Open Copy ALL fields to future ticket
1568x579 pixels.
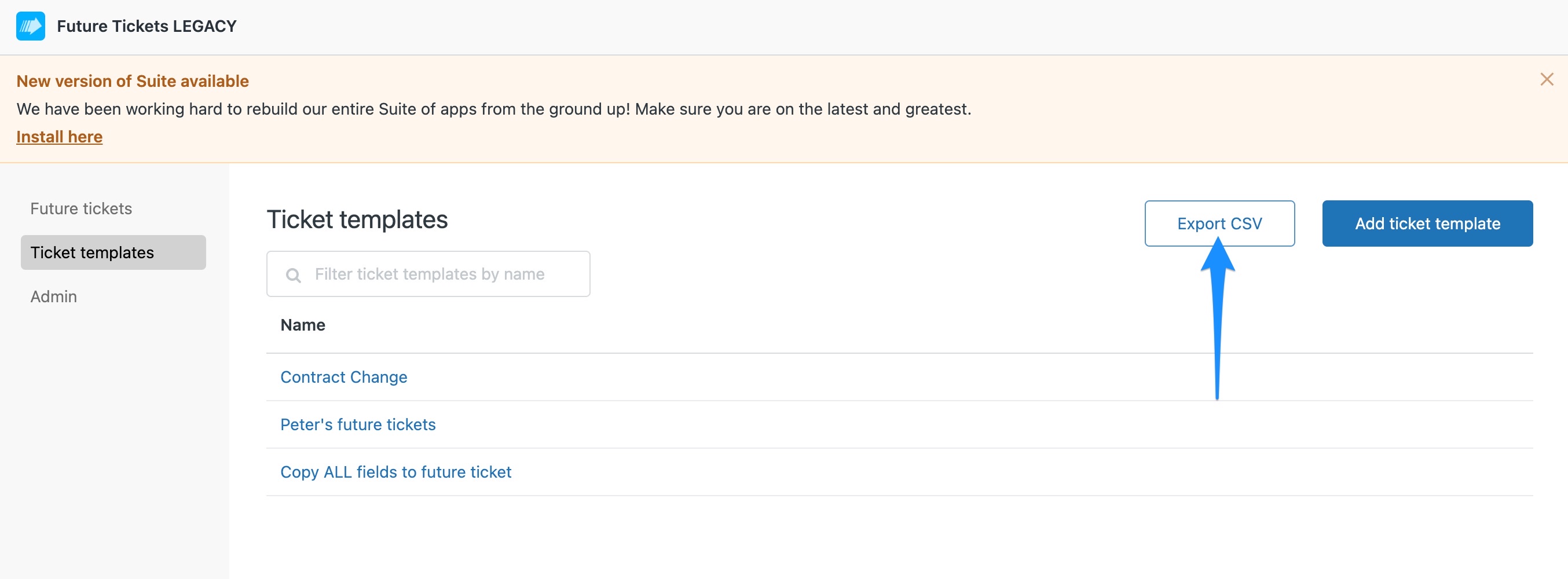pos(395,472)
